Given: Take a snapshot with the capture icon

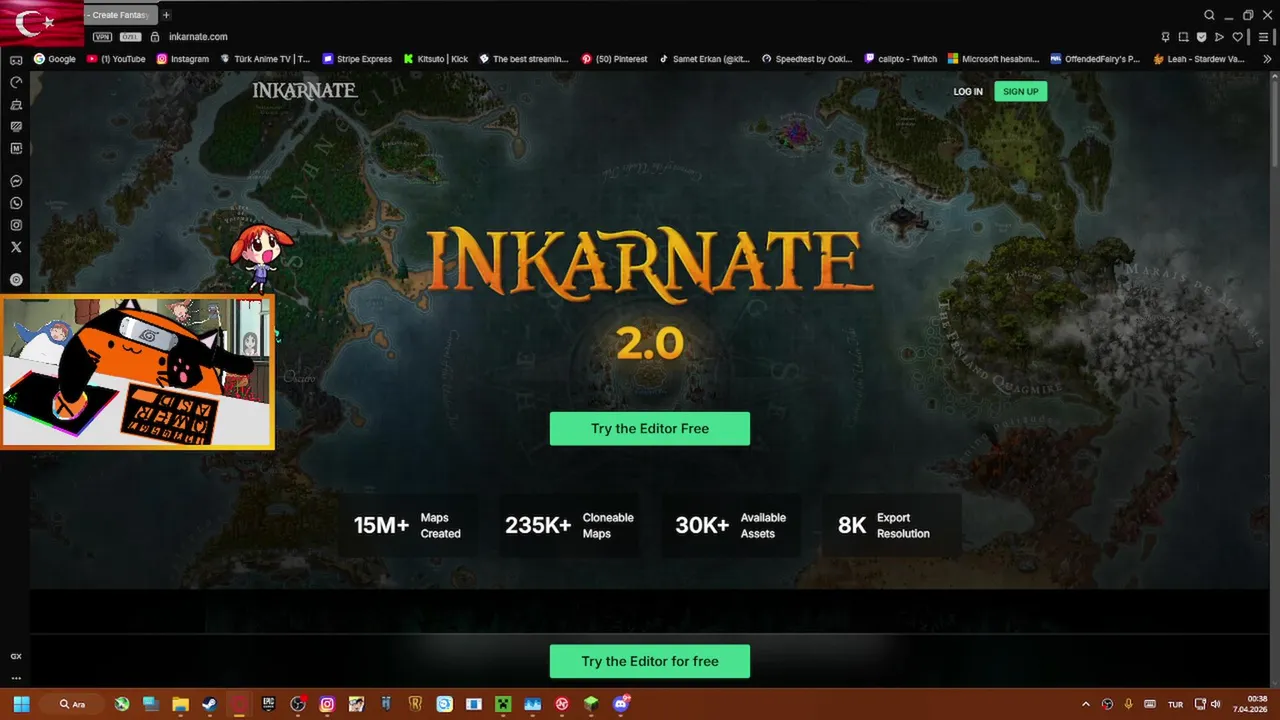Looking at the screenshot, I should 1183,37.
